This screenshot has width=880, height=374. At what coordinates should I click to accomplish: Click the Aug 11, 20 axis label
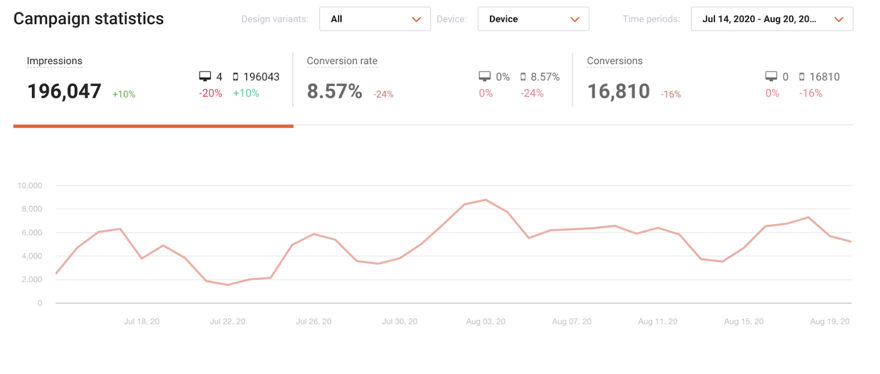click(658, 322)
